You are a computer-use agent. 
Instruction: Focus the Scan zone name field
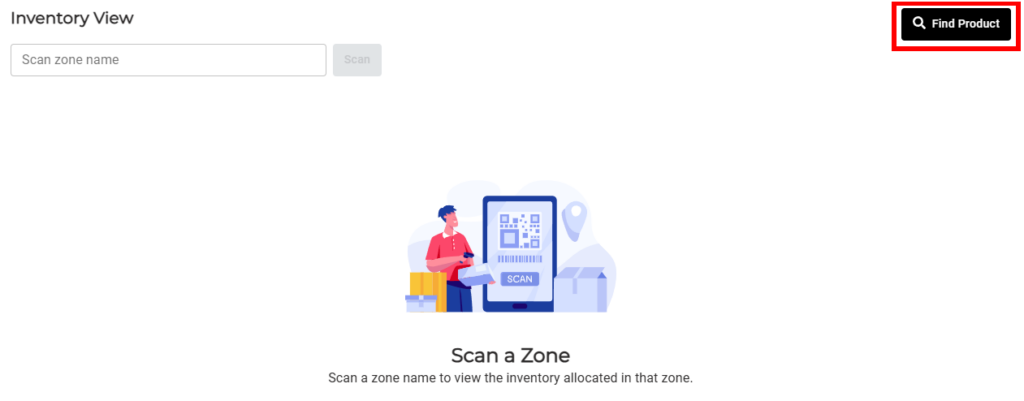pos(168,60)
